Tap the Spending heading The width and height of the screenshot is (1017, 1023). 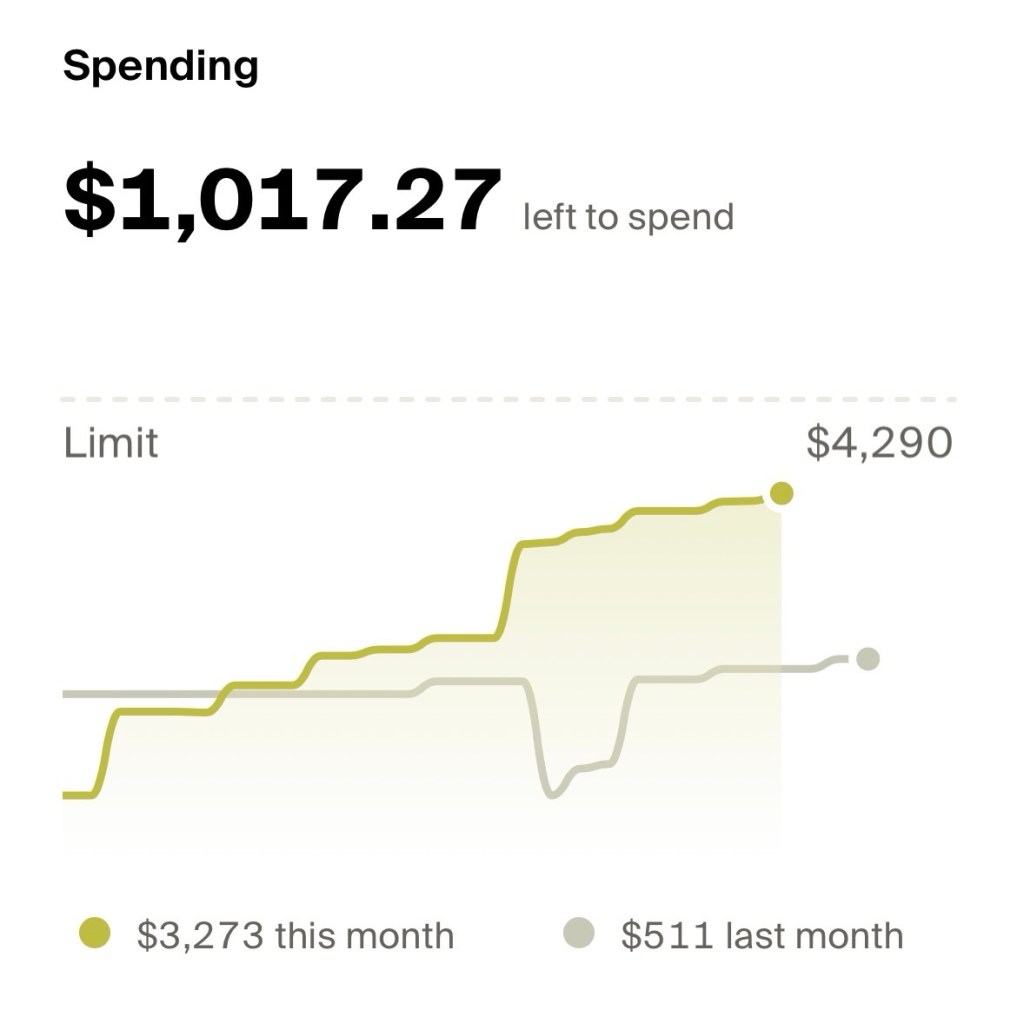[160, 66]
